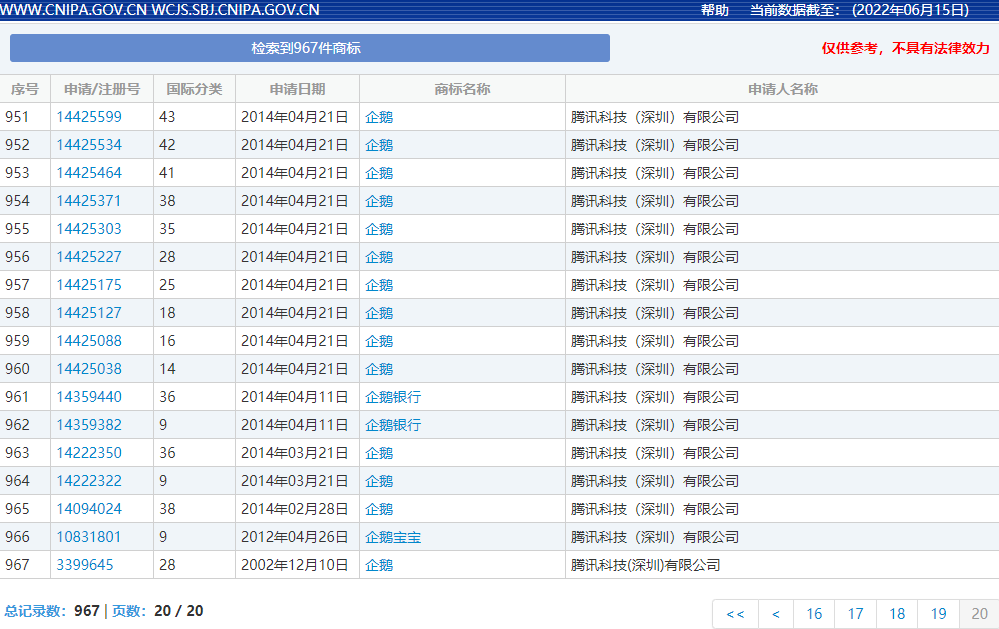Image resolution: width=999 pixels, height=629 pixels.
Task: Jump to page 16
Action: [x=814, y=614]
